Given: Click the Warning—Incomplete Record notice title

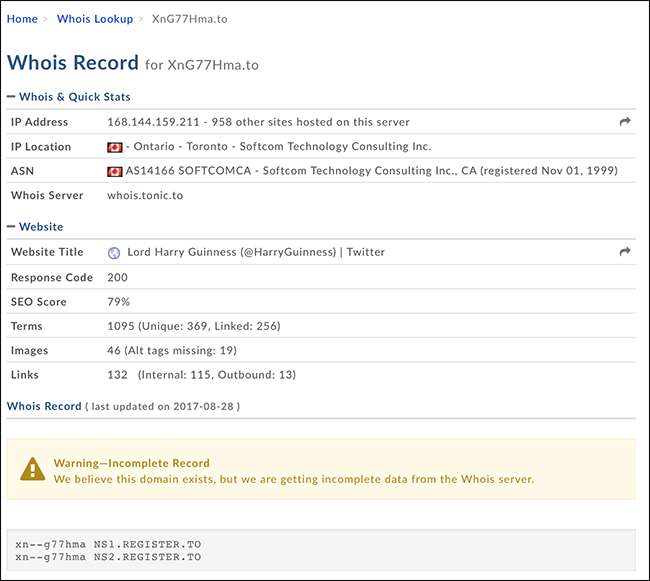Looking at the screenshot, I should (131, 463).
